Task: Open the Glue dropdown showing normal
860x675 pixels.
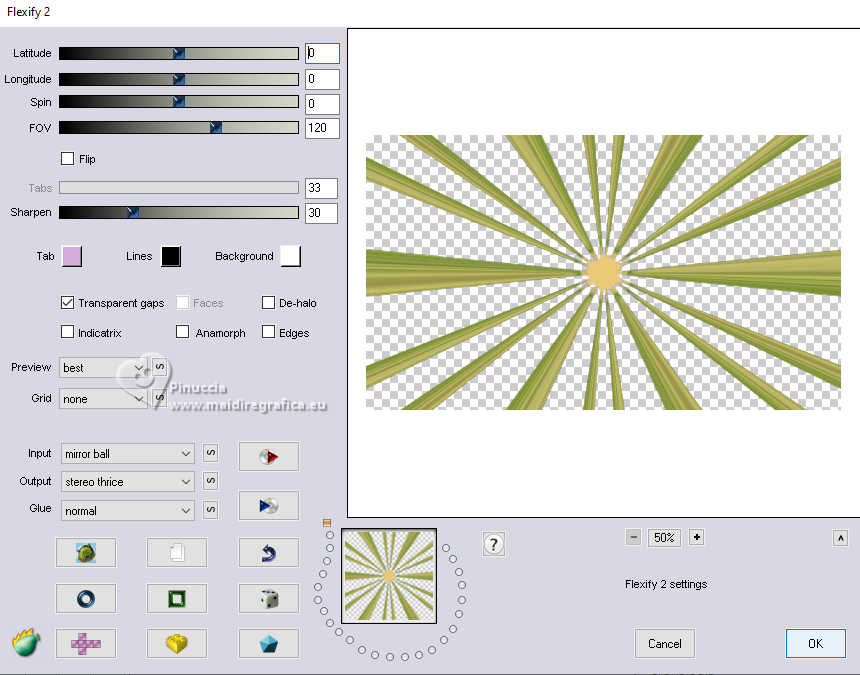Action: [x=127, y=510]
